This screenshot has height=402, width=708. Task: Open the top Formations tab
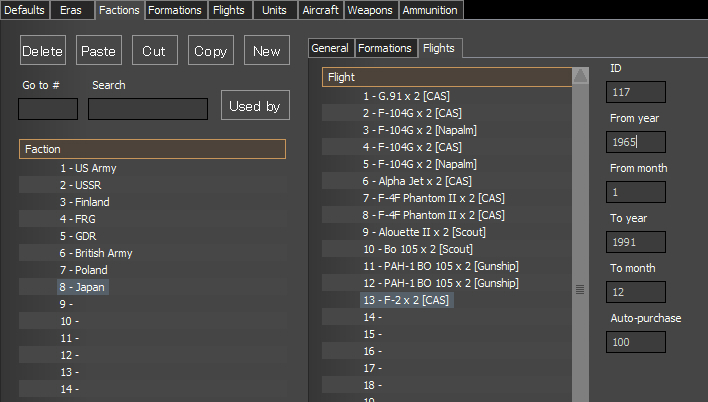[x=175, y=10]
